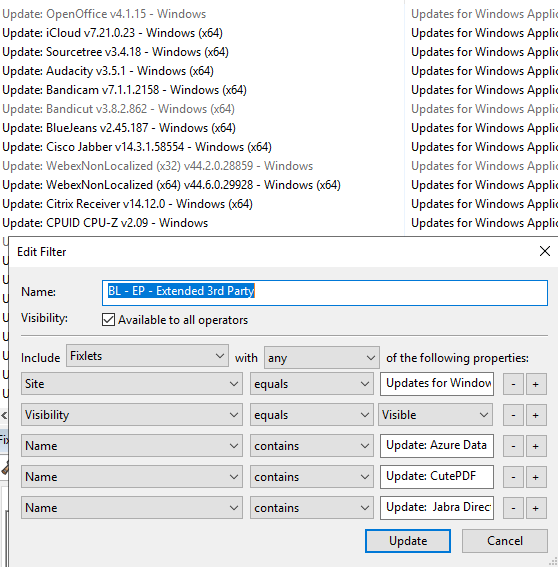This screenshot has width=558, height=567.
Task: Add a row after the CutePDF condition
Action: [x=536, y=477]
